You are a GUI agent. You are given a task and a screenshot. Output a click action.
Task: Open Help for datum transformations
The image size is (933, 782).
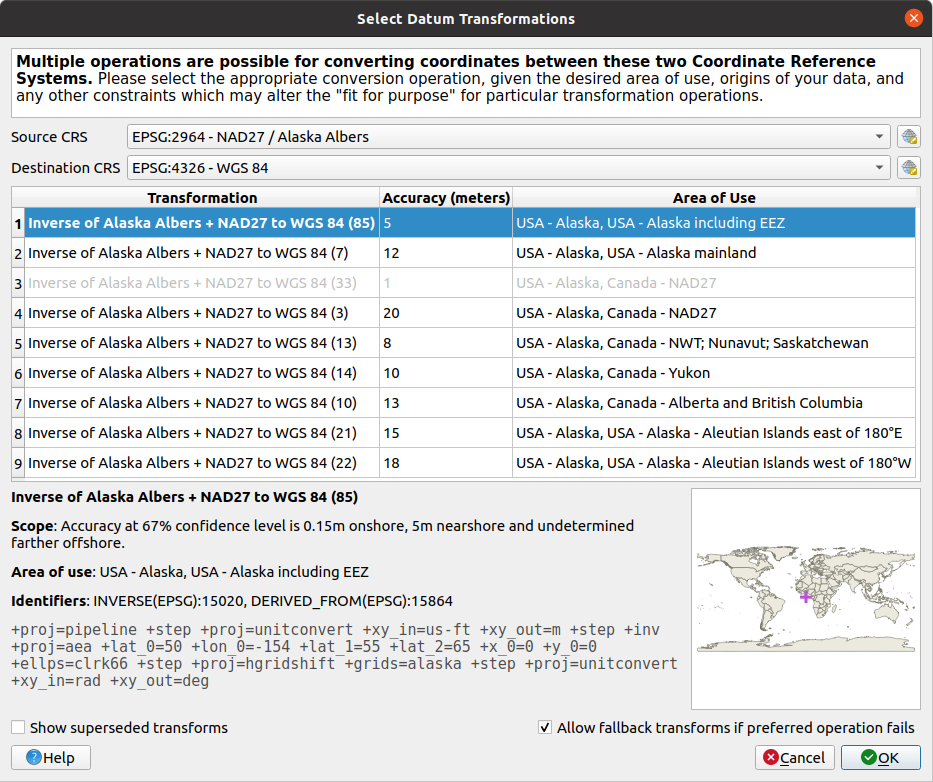click(51, 758)
